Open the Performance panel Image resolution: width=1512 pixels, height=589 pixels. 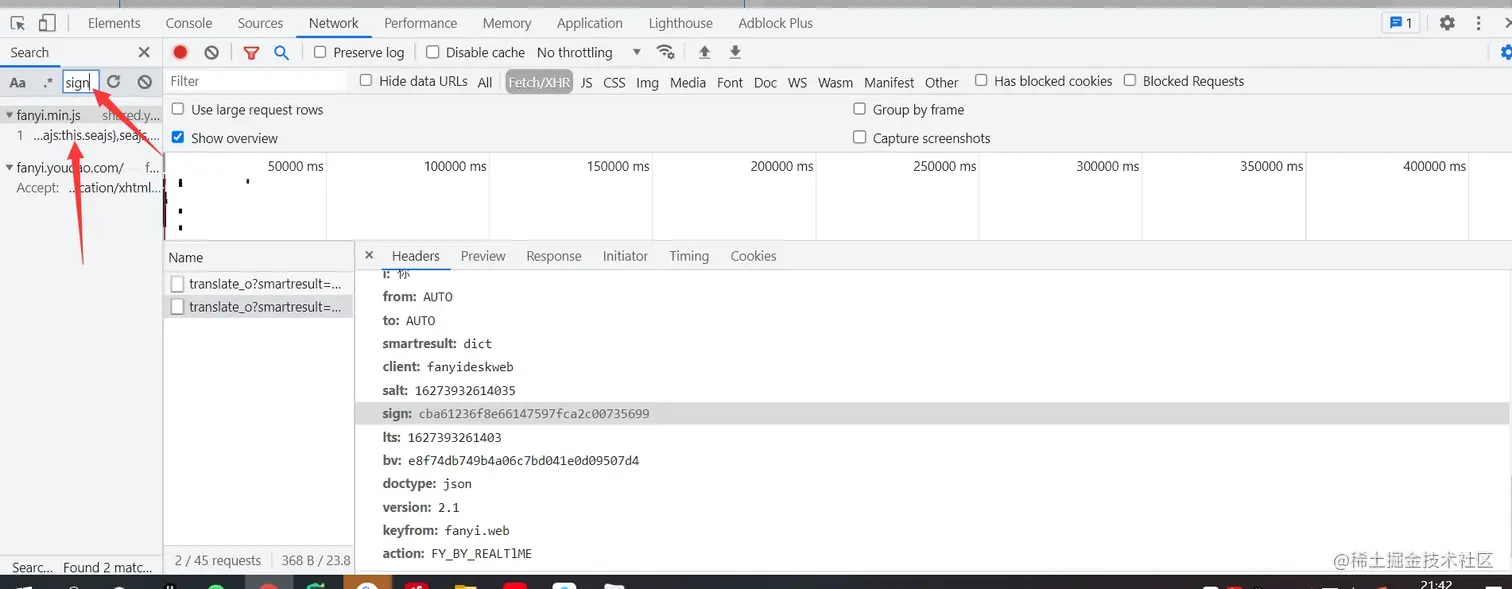420,23
